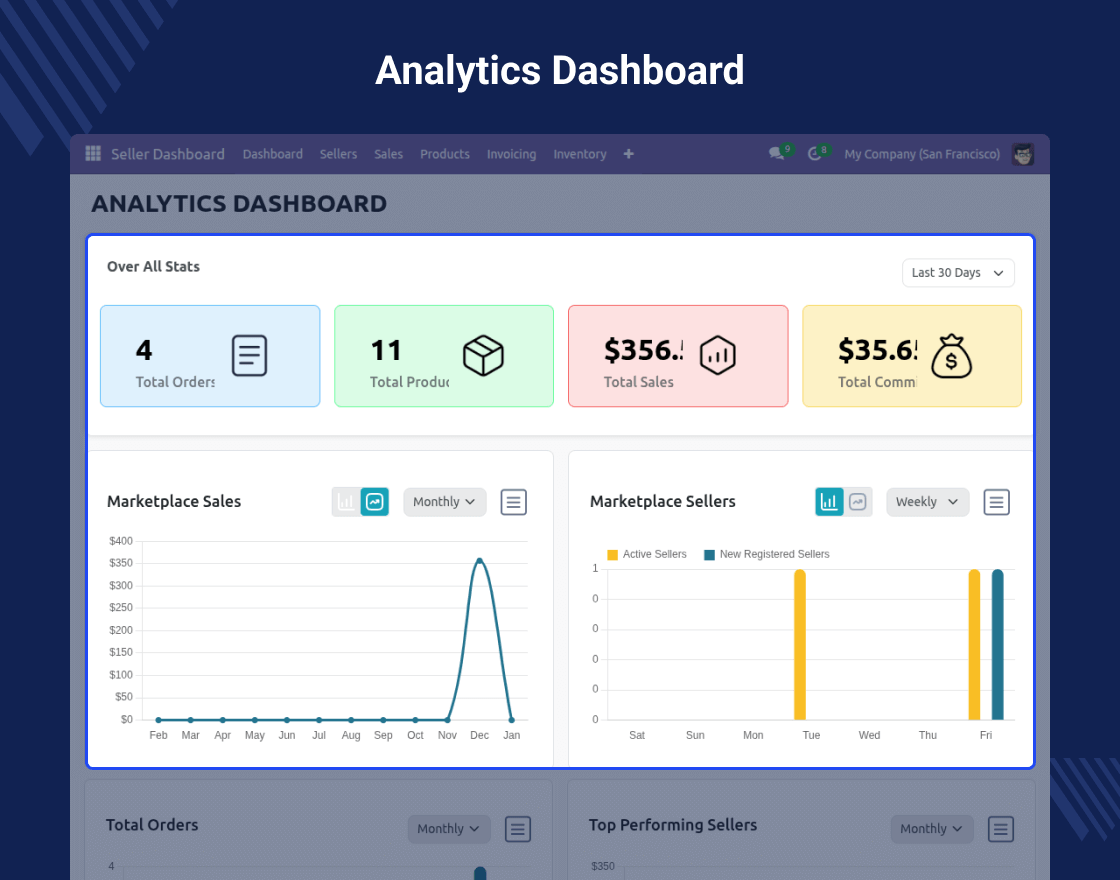
Task: Open Marketplace Sellers Weekly dropdown
Action: [927, 502]
